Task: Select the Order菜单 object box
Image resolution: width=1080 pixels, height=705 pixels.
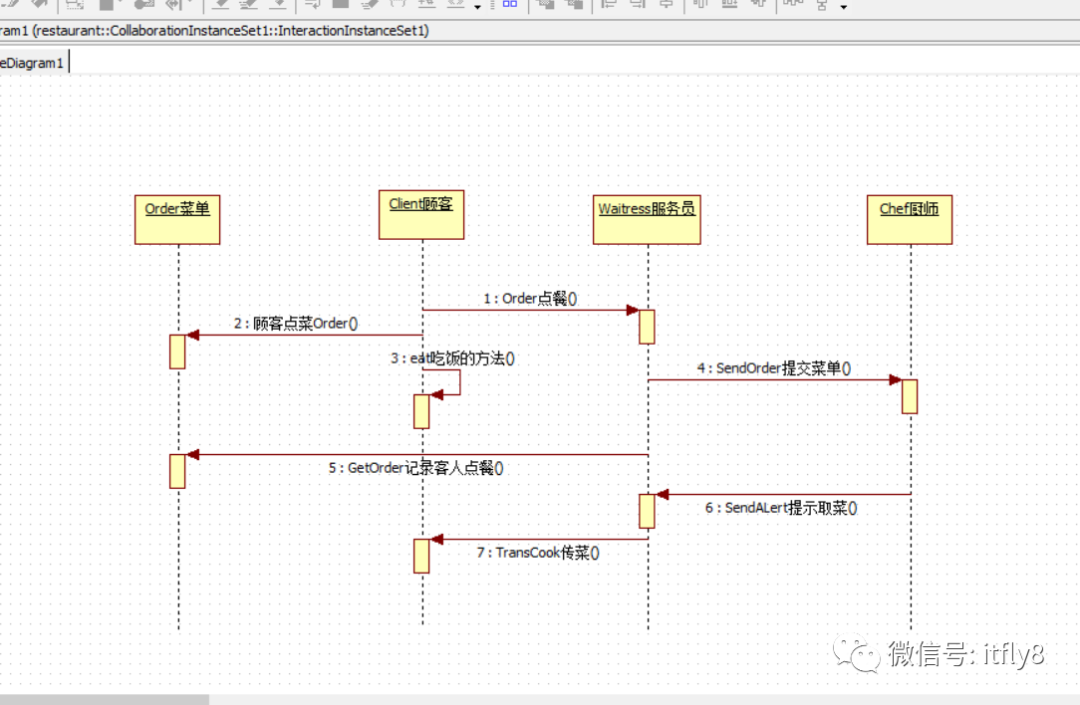Action: point(177,220)
